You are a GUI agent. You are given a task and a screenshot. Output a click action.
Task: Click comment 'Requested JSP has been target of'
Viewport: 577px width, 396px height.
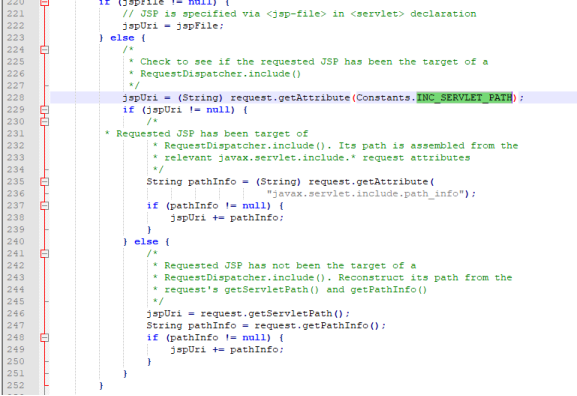tap(212, 134)
